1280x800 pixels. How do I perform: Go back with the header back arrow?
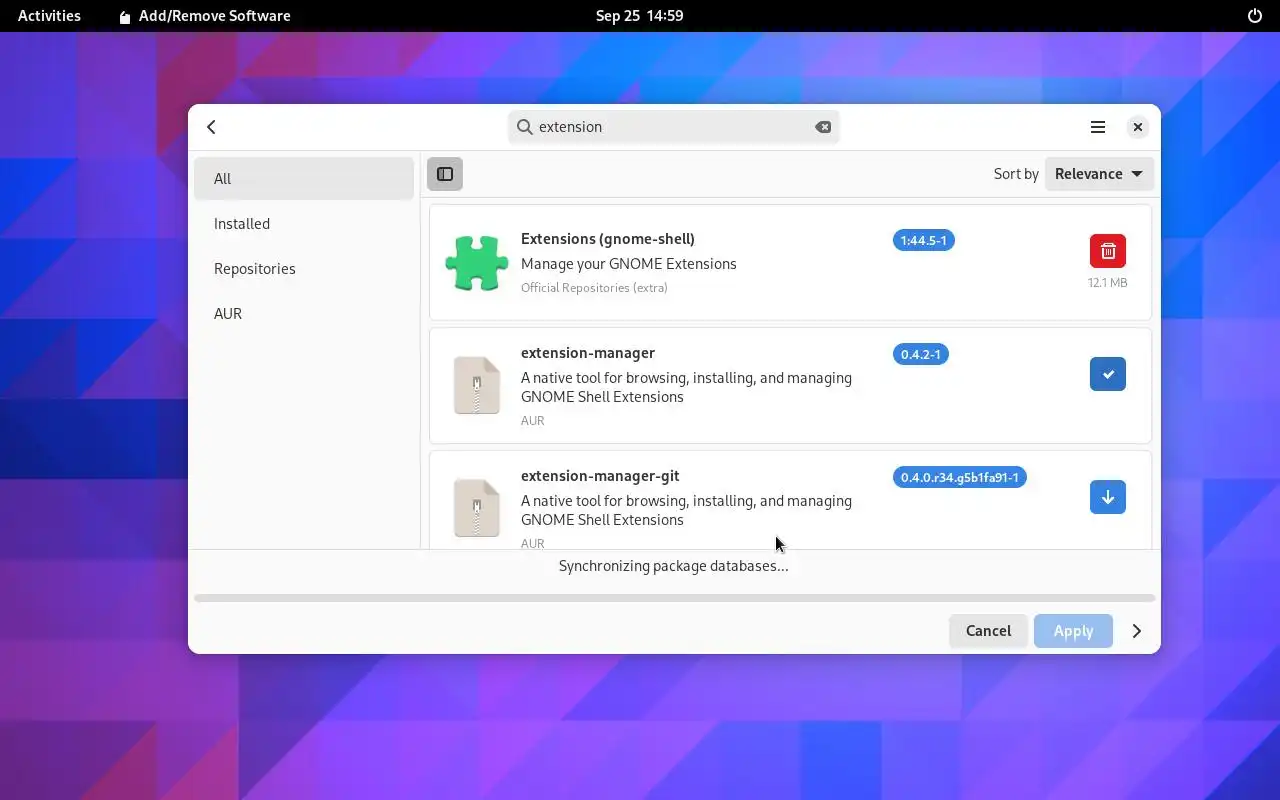click(x=211, y=127)
